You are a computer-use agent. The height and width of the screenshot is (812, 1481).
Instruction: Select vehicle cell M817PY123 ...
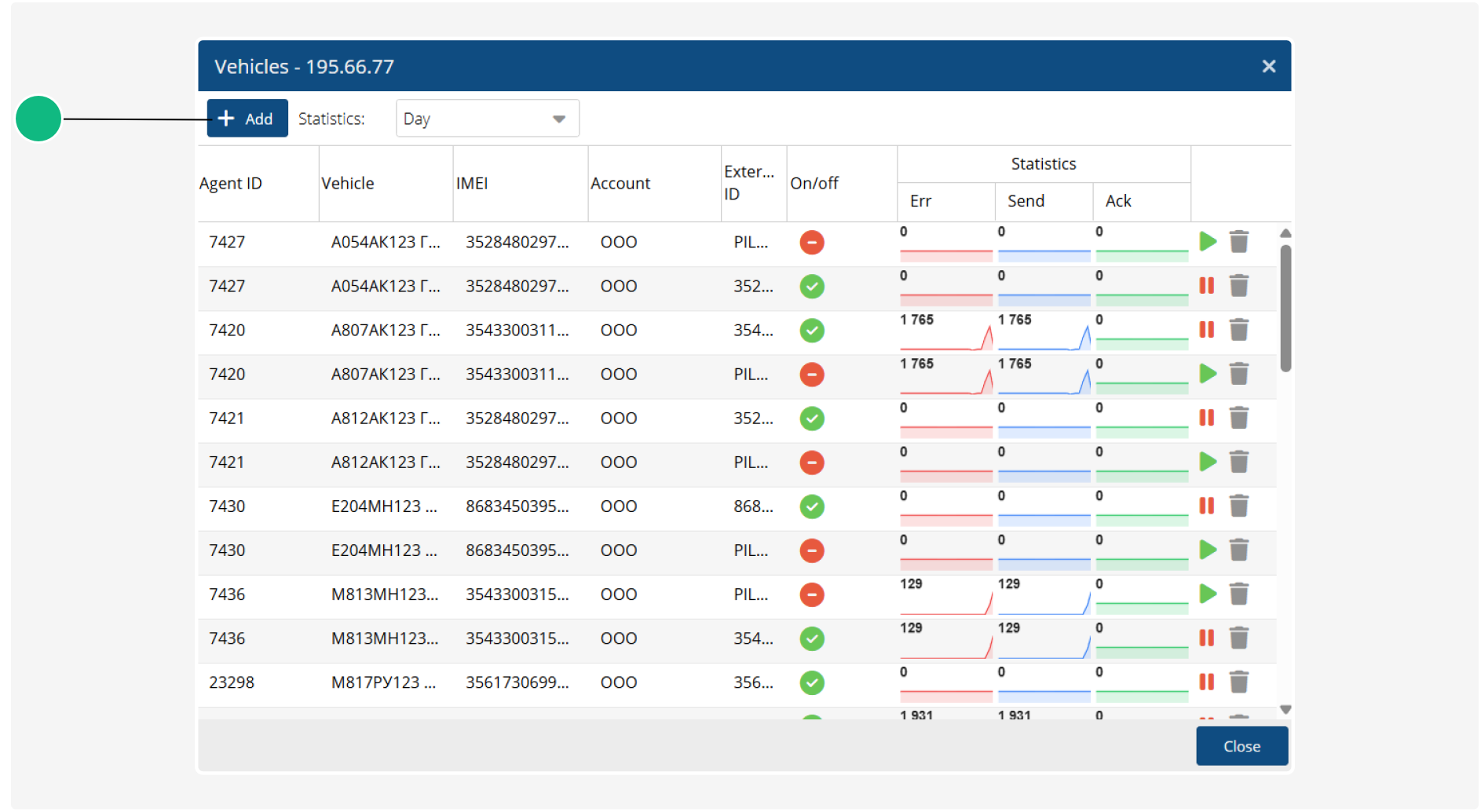[x=384, y=682]
